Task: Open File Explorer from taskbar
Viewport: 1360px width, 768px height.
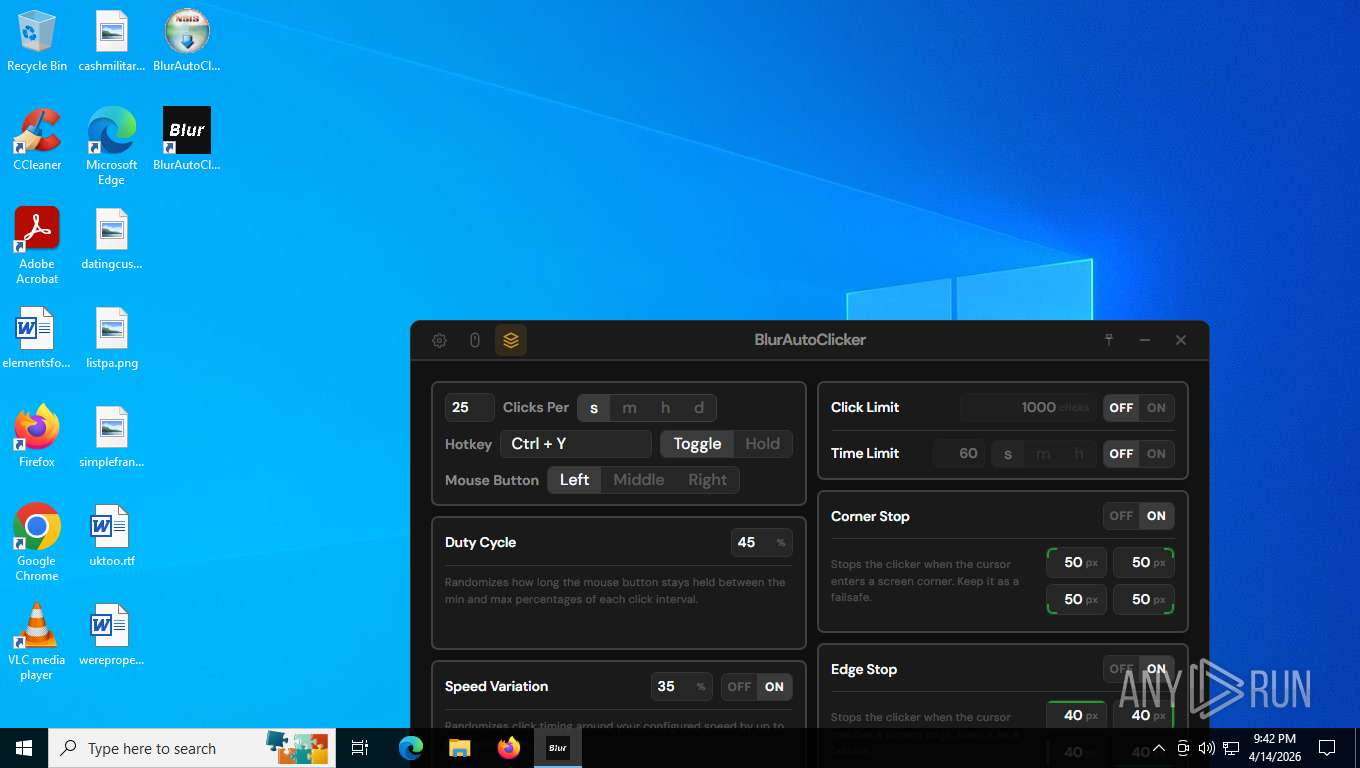Action: tap(459, 748)
